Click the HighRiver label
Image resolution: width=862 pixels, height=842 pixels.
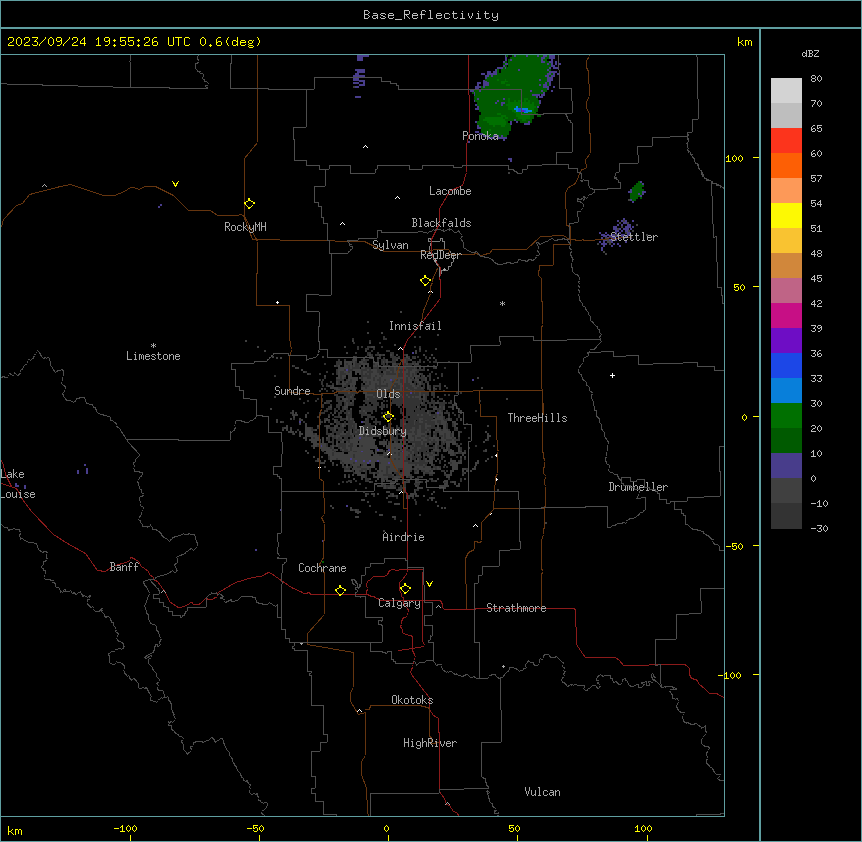click(x=430, y=743)
